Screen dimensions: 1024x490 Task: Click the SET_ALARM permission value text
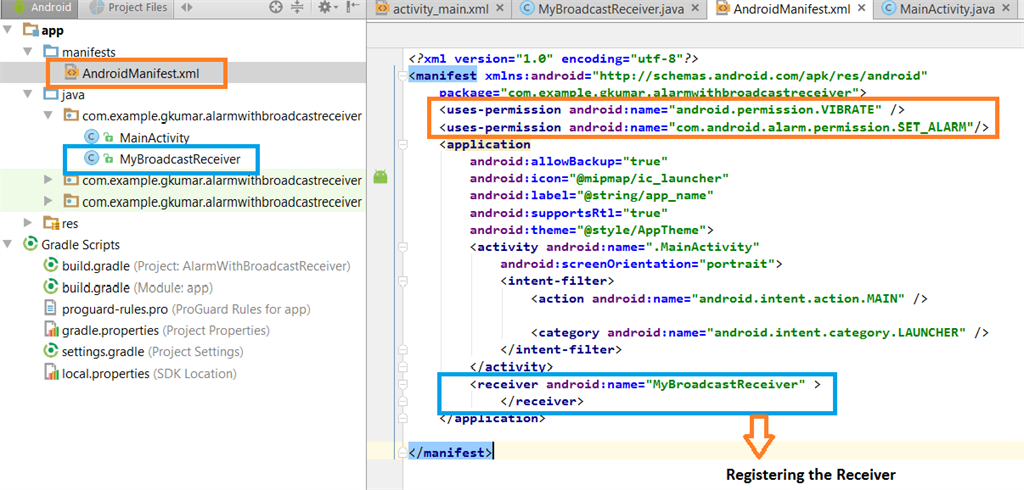point(822,127)
